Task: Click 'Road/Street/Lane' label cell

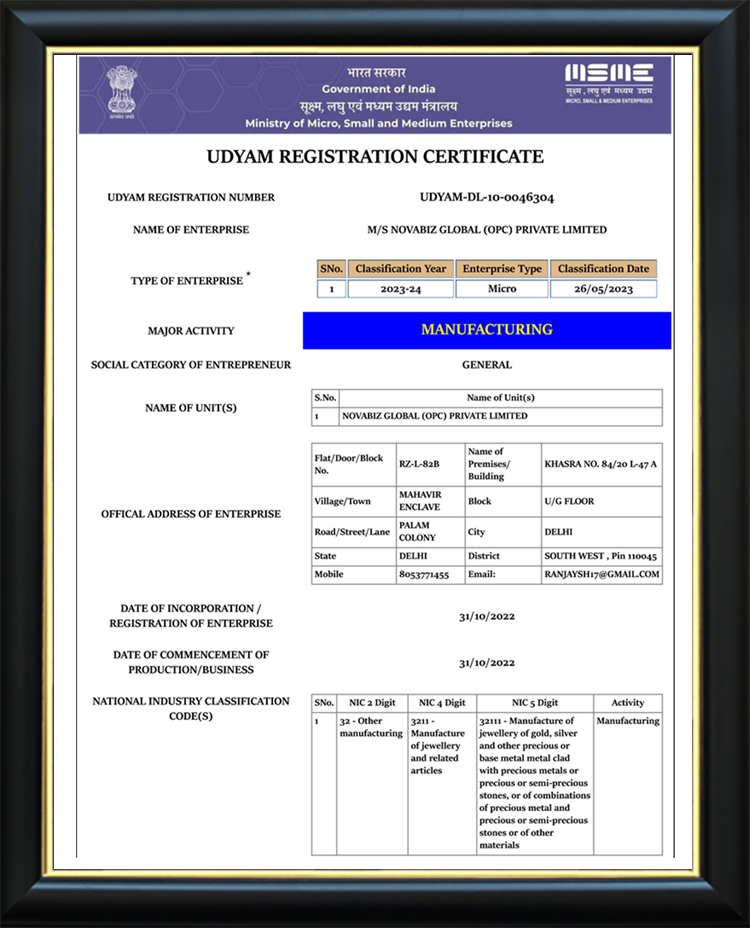Action: tap(354, 531)
